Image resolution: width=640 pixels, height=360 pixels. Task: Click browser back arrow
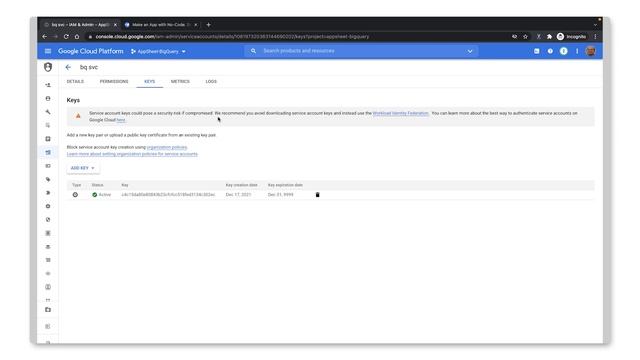pos(44,37)
